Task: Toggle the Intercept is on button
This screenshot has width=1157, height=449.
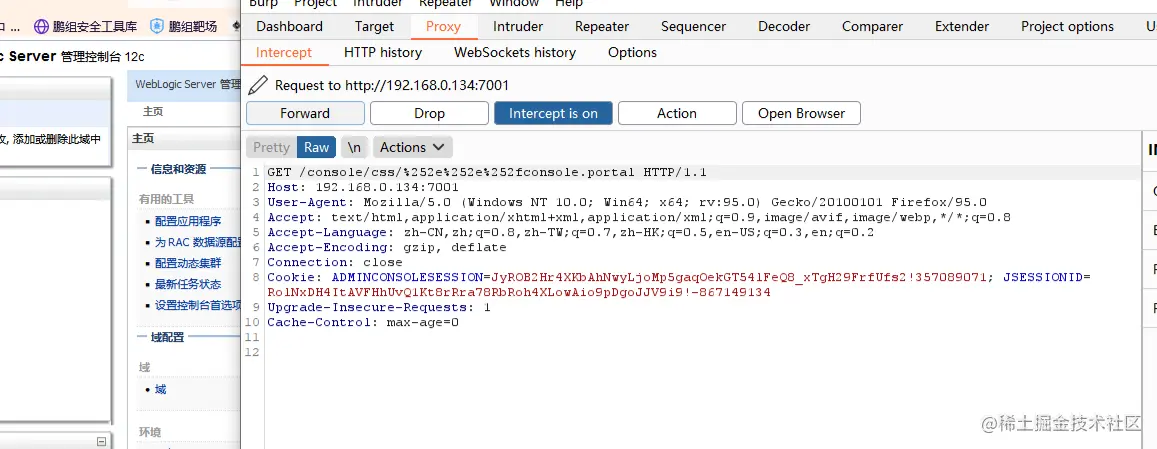Action: tap(553, 113)
